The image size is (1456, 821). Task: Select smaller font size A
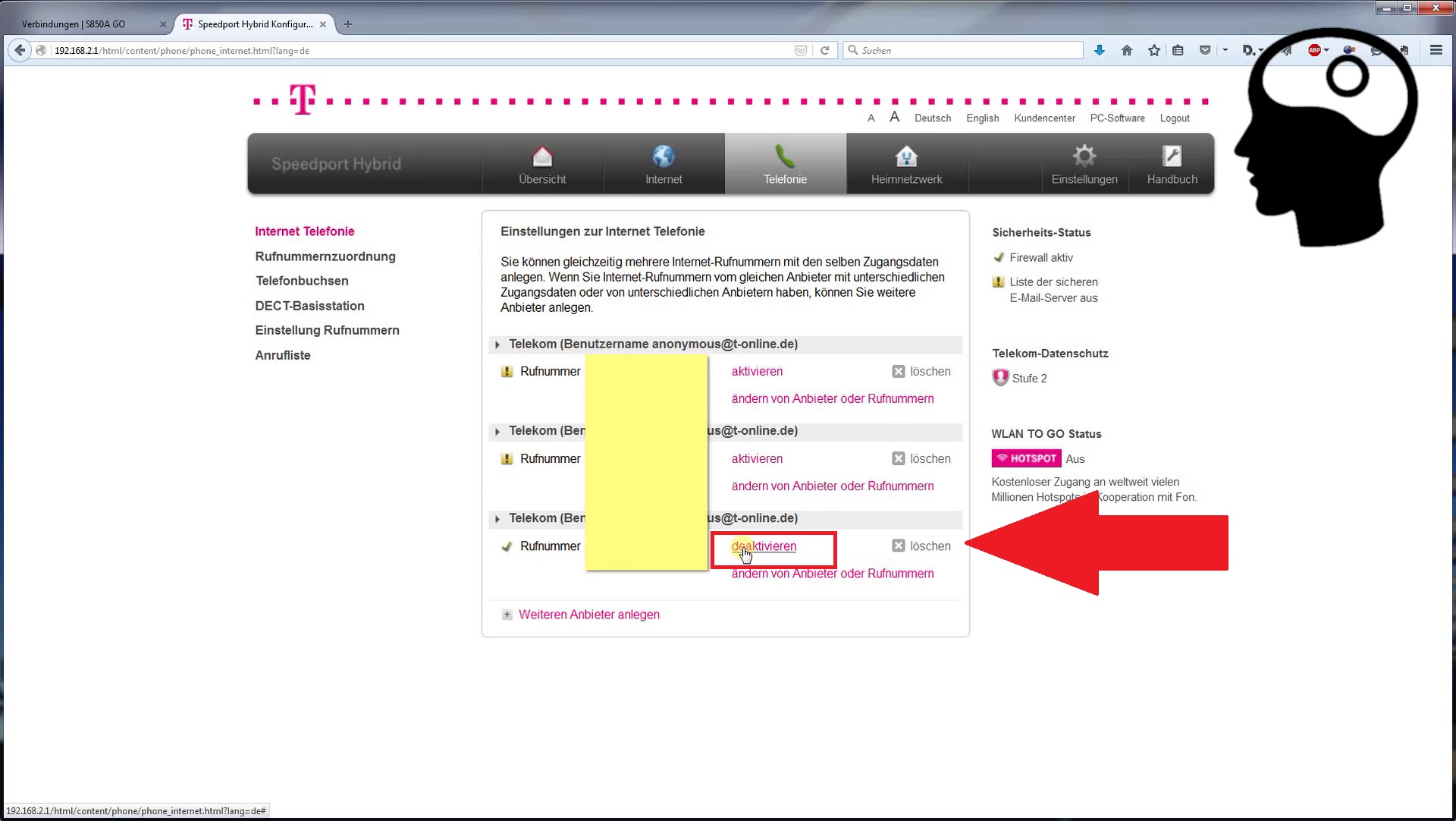click(x=871, y=118)
